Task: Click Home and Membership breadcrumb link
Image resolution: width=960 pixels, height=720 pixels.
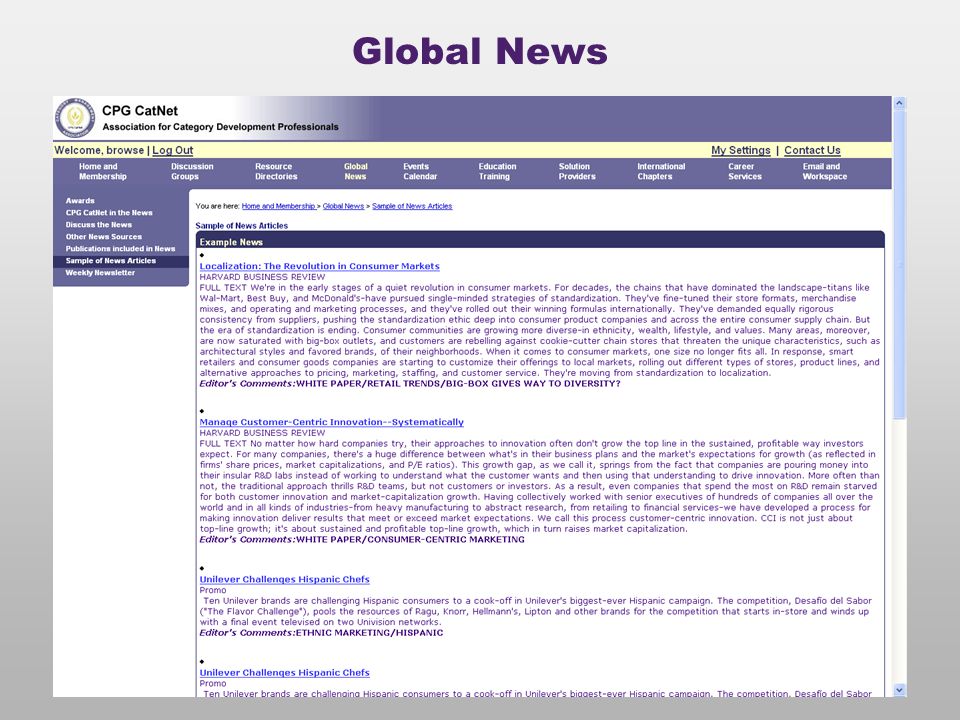Action: click(x=279, y=206)
